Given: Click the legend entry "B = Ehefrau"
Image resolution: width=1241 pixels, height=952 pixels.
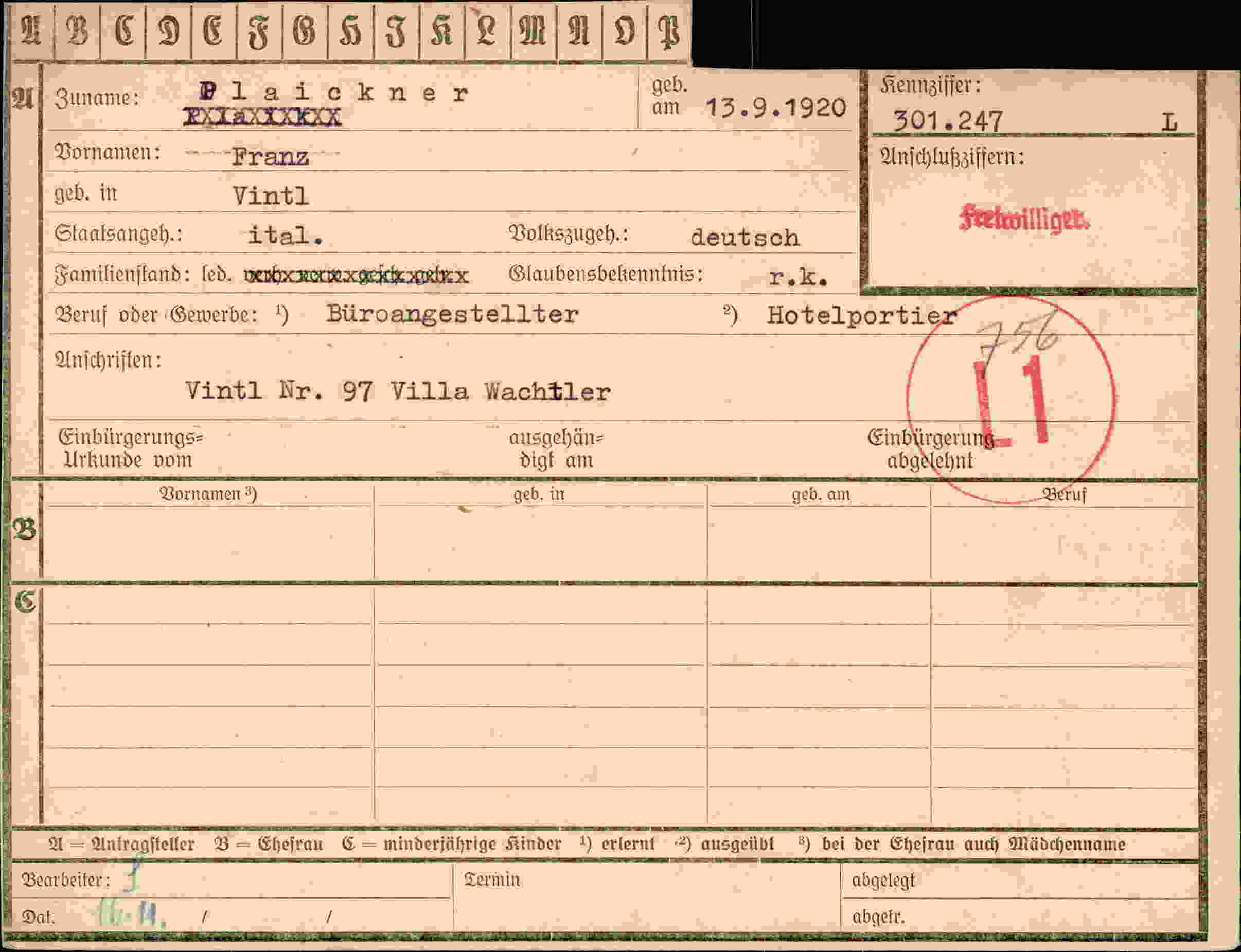Looking at the screenshot, I should pyautogui.click(x=269, y=845).
